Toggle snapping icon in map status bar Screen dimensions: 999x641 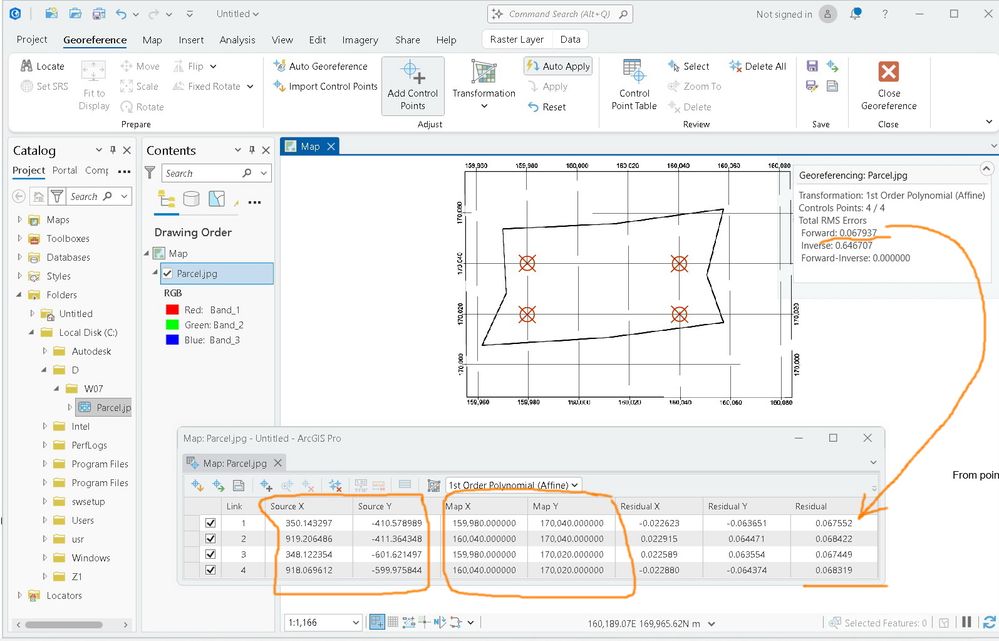[377, 623]
